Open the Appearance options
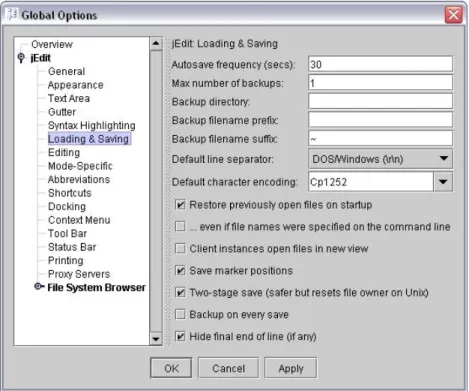The image size is (469, 391). click(75, 85)
